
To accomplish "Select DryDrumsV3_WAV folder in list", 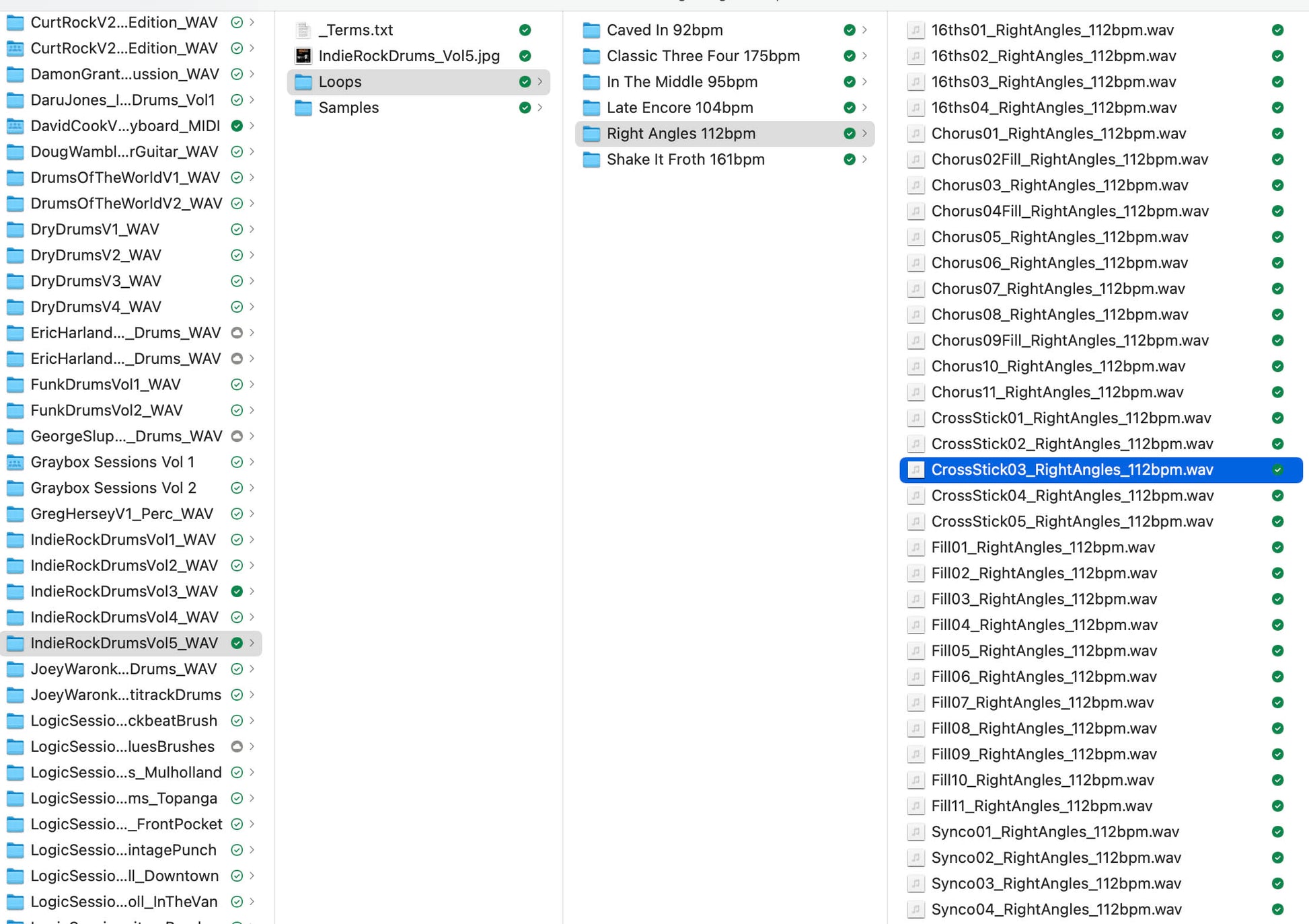I will [x=96, y=281].
